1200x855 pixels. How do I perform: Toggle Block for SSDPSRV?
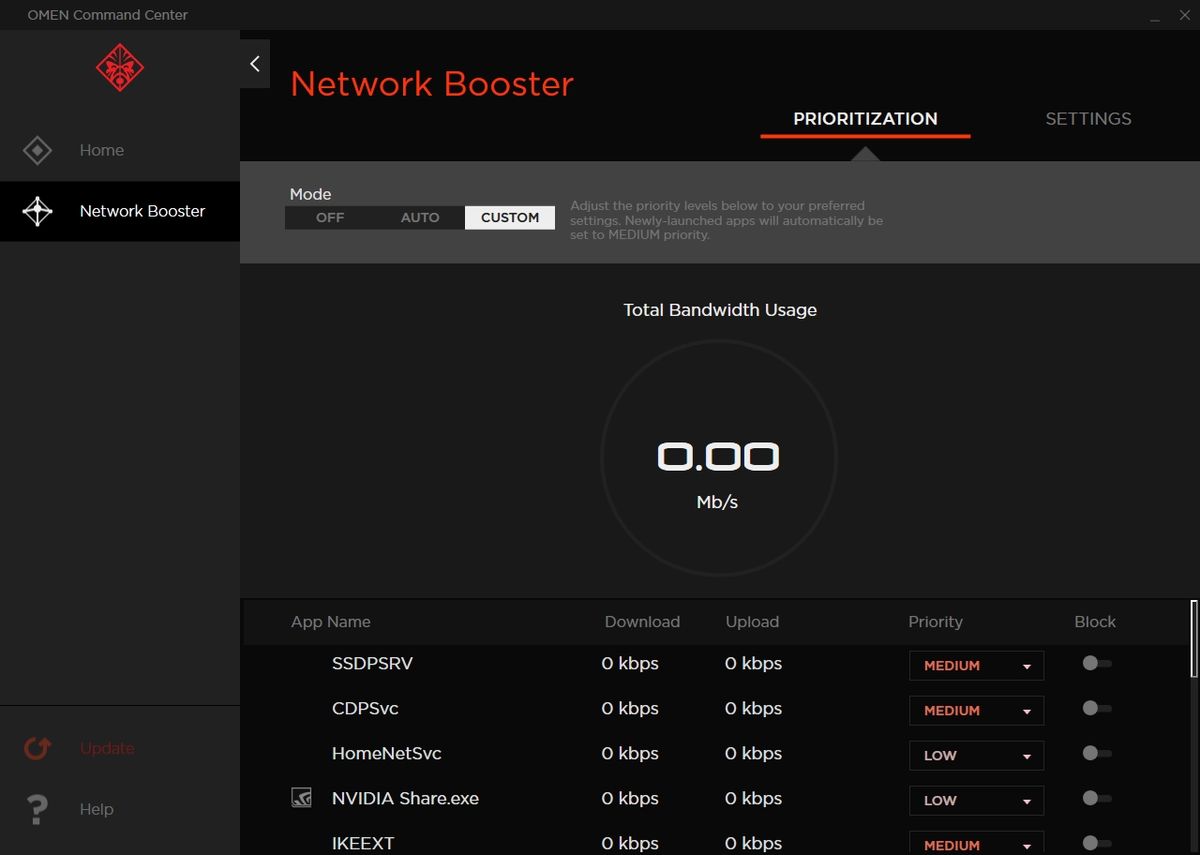1096,663
